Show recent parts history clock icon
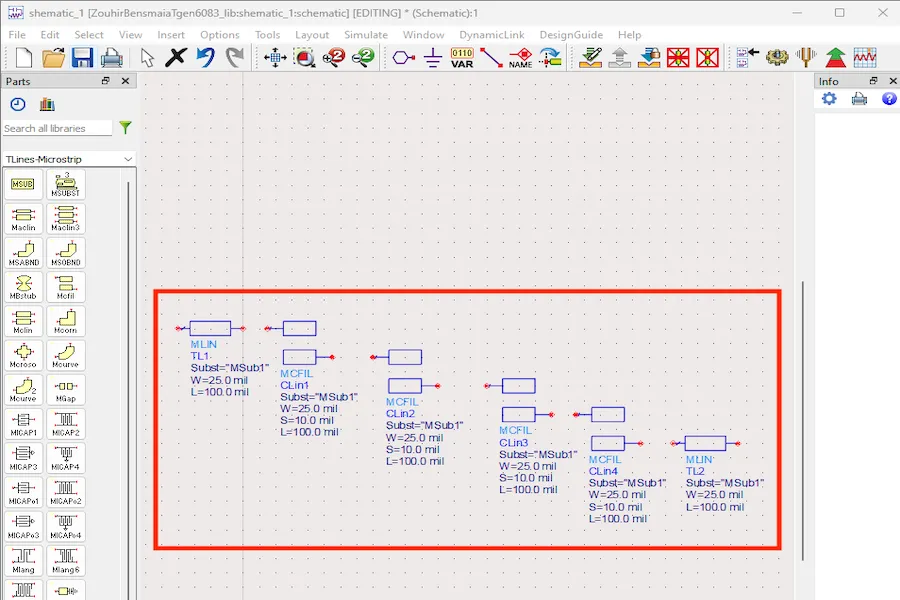Screen dimensions: 900x600 [18, 104]
